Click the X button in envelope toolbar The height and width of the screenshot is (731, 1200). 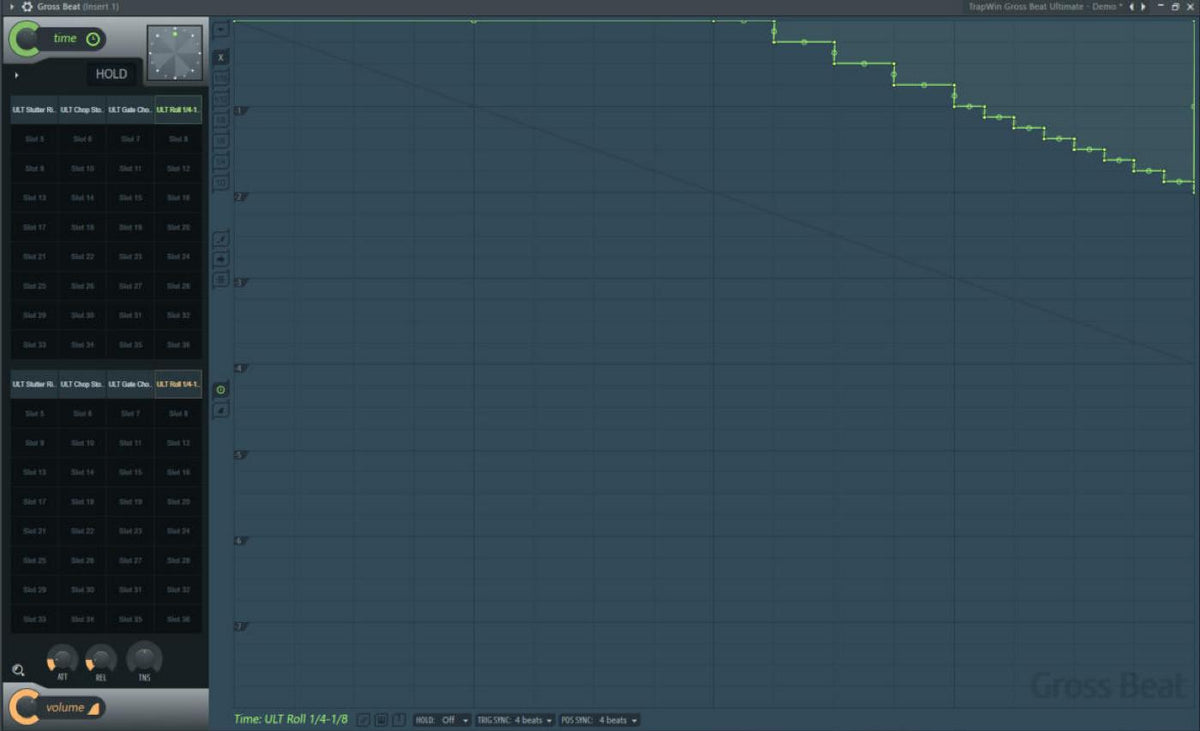(222, 57)
